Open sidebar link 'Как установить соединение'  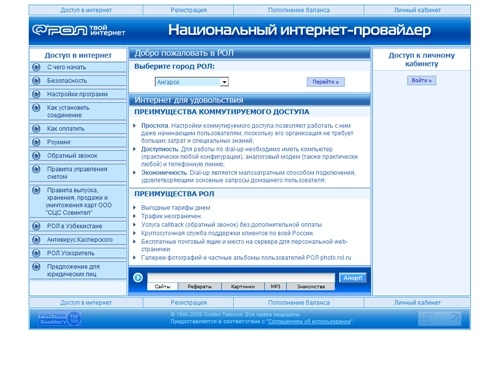[x=68, y=111]
